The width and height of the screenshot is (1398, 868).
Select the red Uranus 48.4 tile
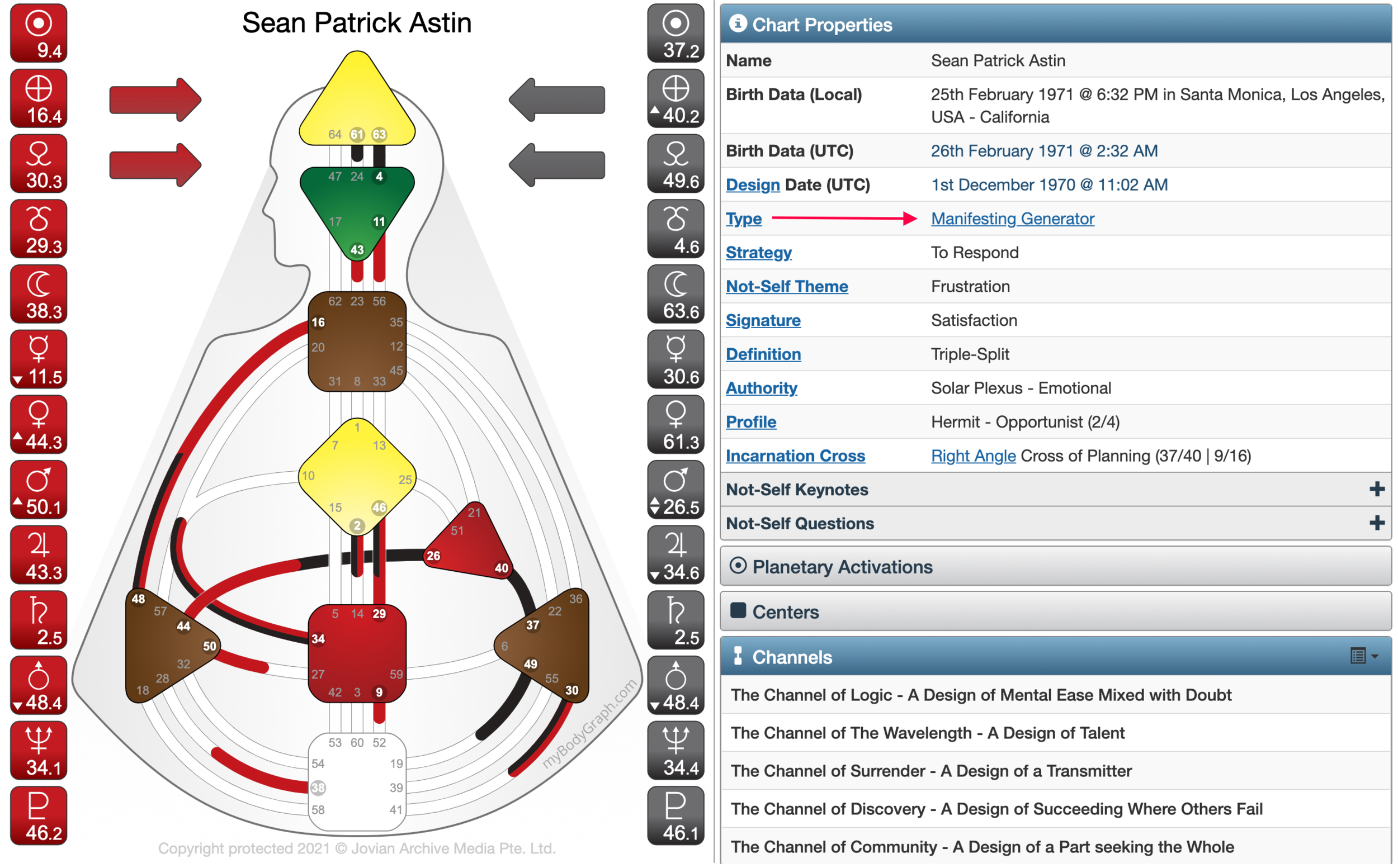[x=39, y=685]
